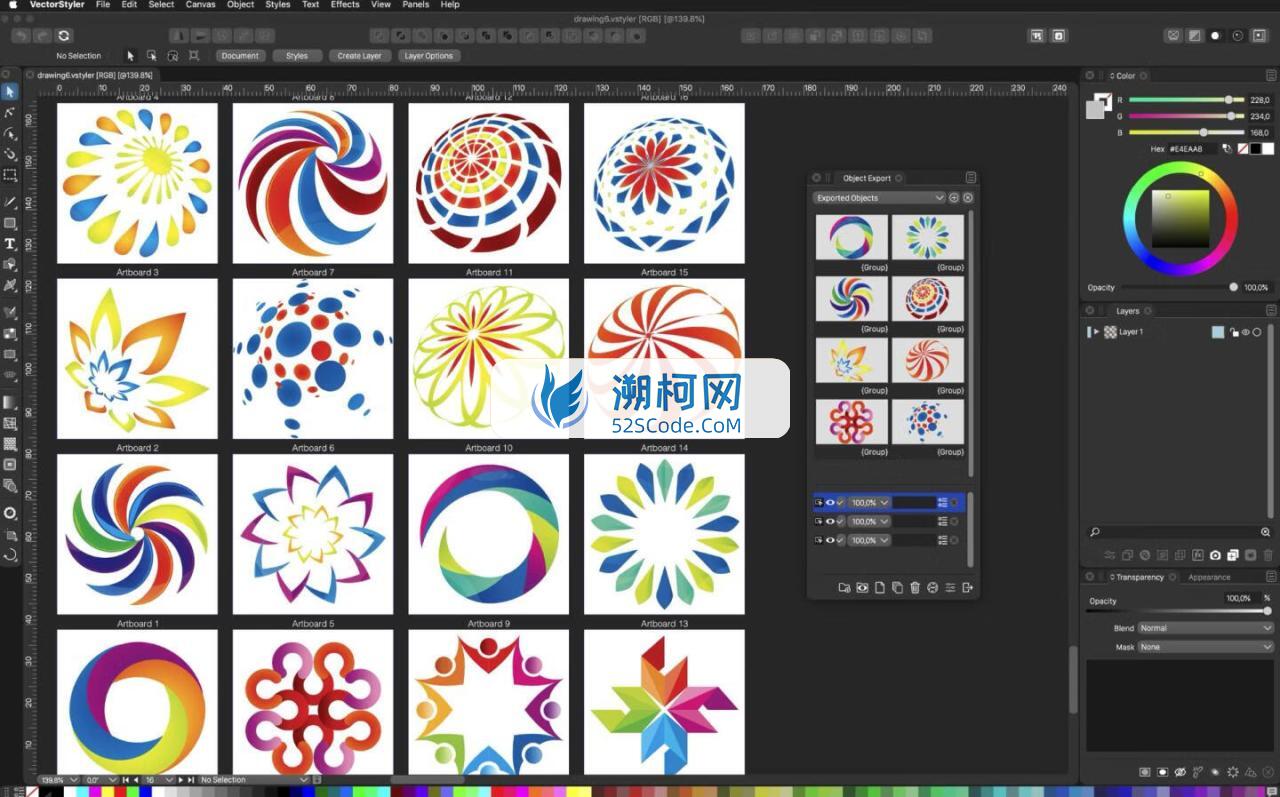This screenshot has width=1280, height=797.
Task: Open first export row 100,0% scale dropdown
Action: click(x=868, y=503)
